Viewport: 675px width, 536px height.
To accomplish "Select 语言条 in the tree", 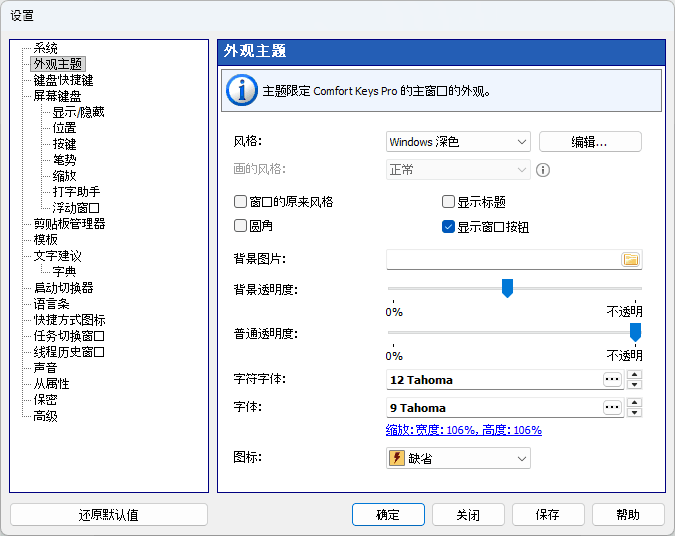I will pos(52,304).
